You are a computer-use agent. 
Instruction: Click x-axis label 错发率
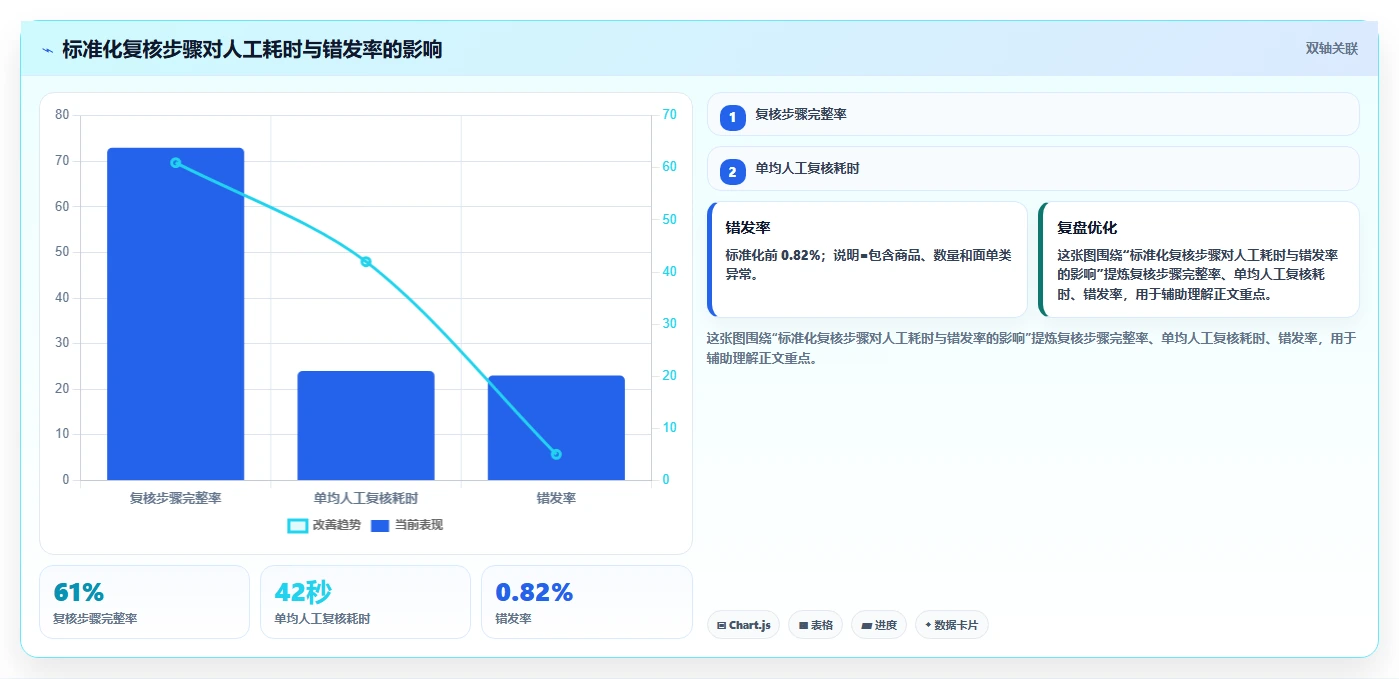coord(556,498)
